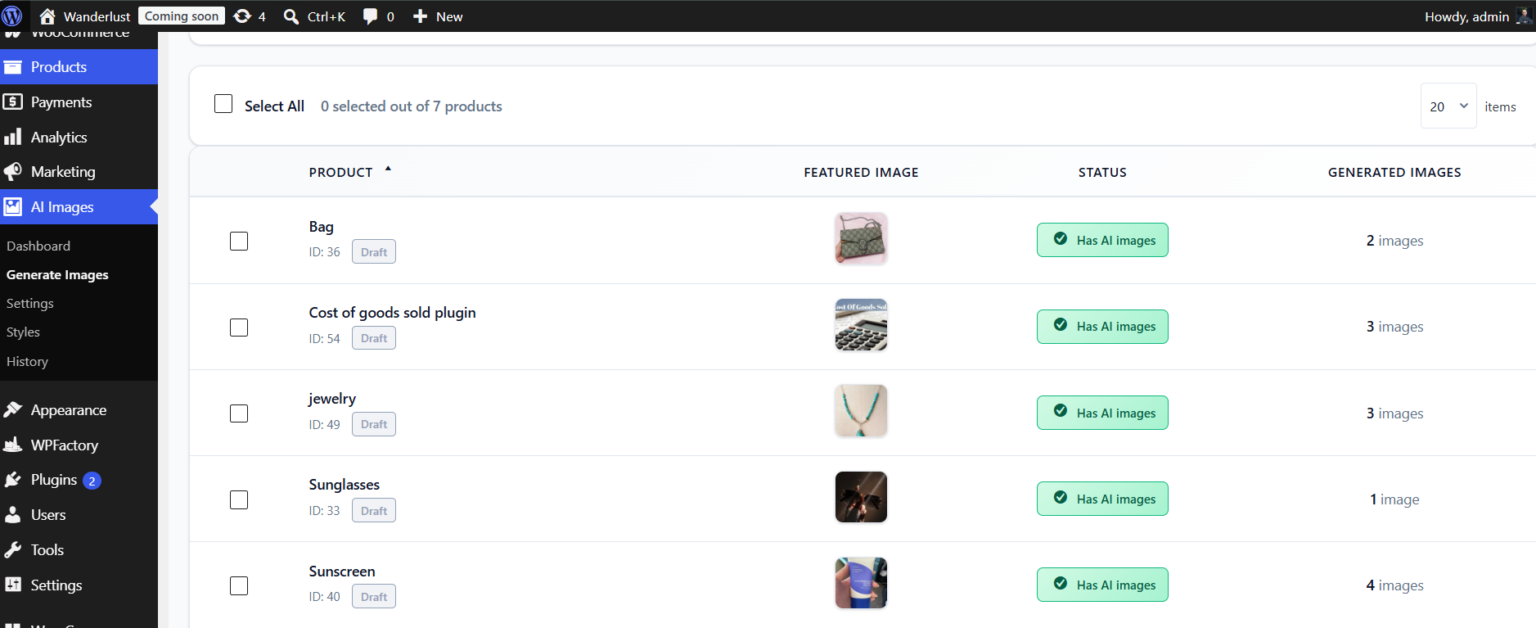Click the FEATURED IMAGE column header

click(x=861, y=172)
